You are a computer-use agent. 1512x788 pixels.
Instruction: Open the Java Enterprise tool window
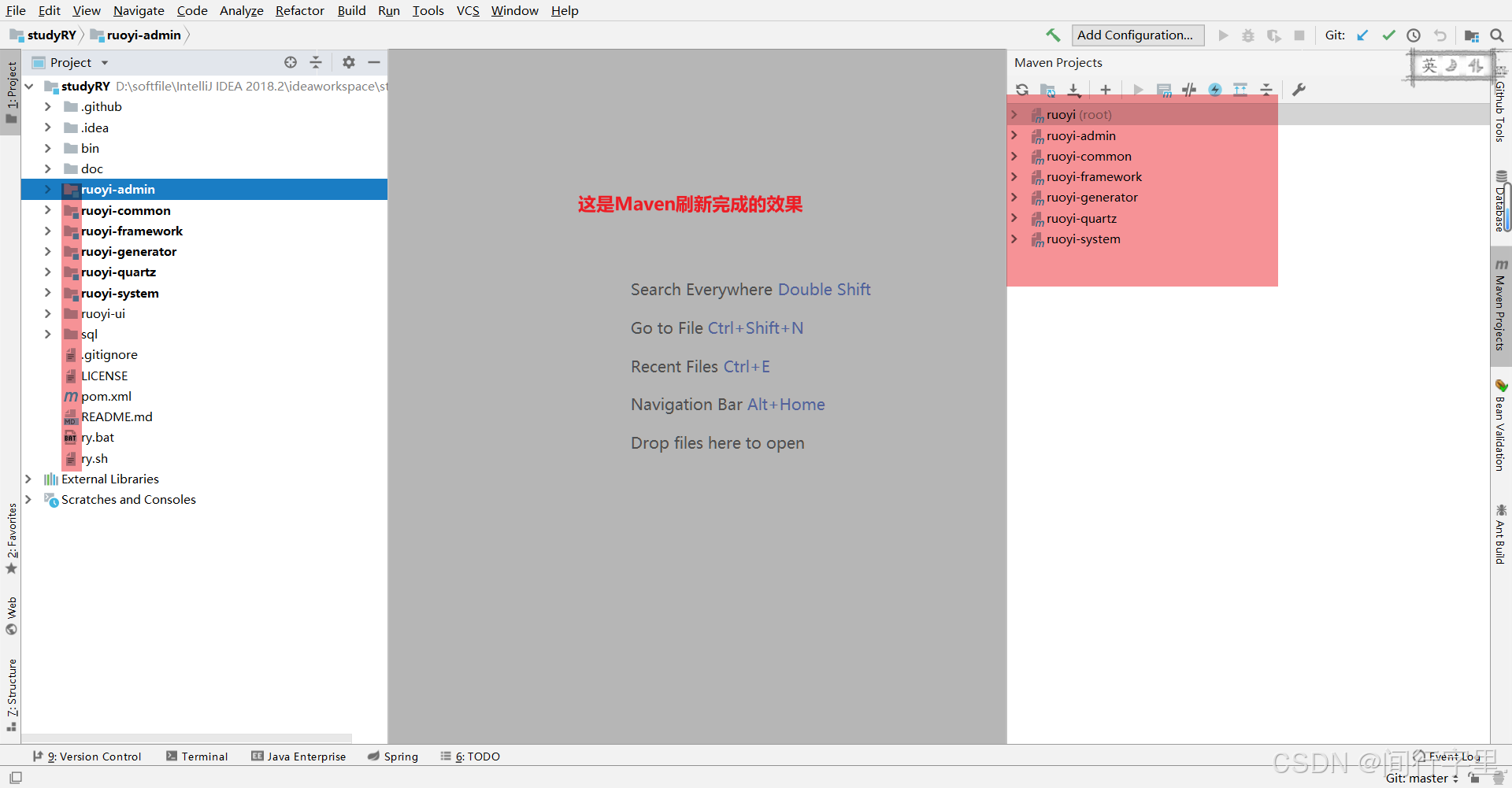[x=298, y=757]
